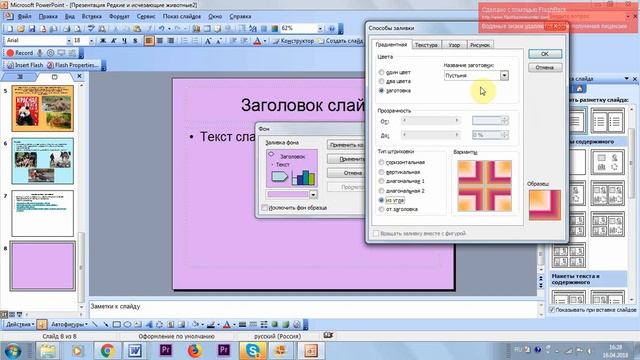The height and width of the screenshot is (360, 640).
Task: Click OK in Способы заливки dialog
Action: click(x=545, y=54)
